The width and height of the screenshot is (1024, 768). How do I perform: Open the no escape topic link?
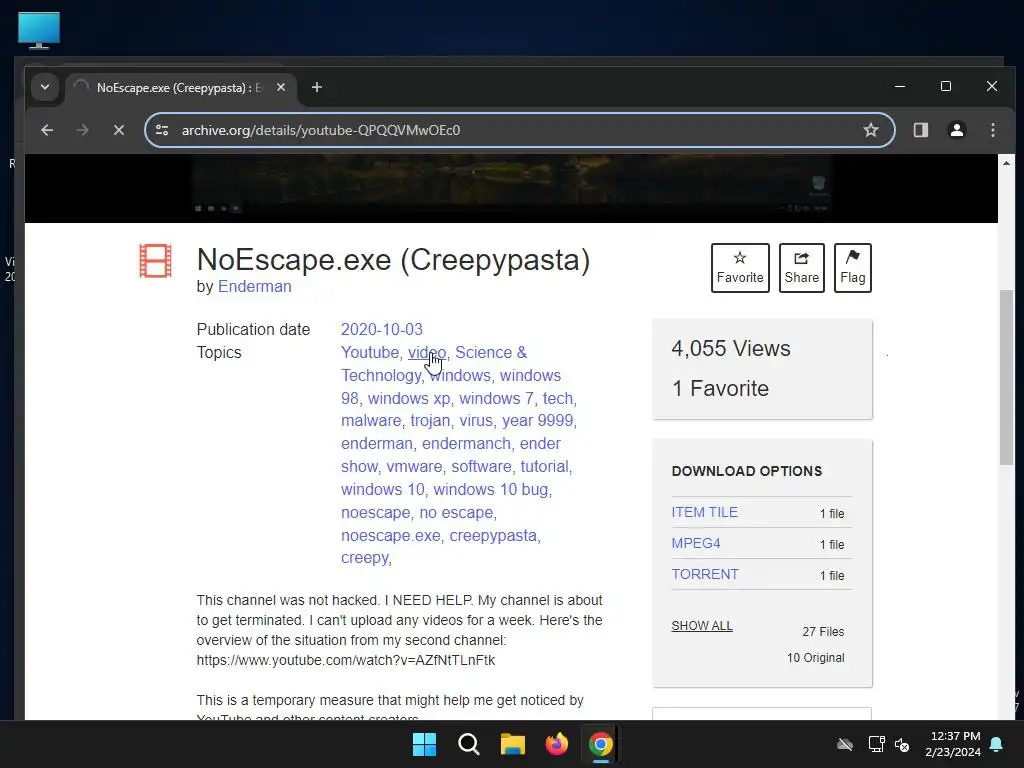[x=456, y=513]
